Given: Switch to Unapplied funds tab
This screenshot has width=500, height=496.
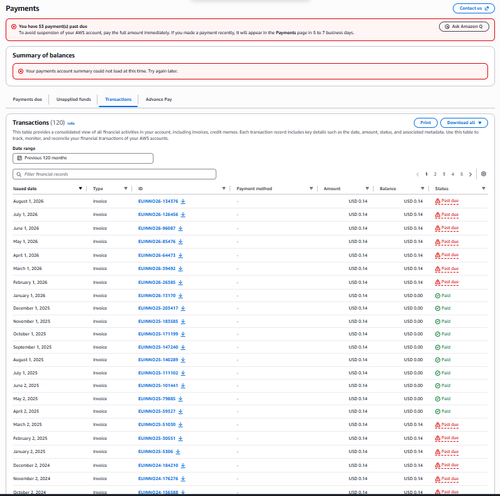Looking at the screenshot, I should (74, 99).
